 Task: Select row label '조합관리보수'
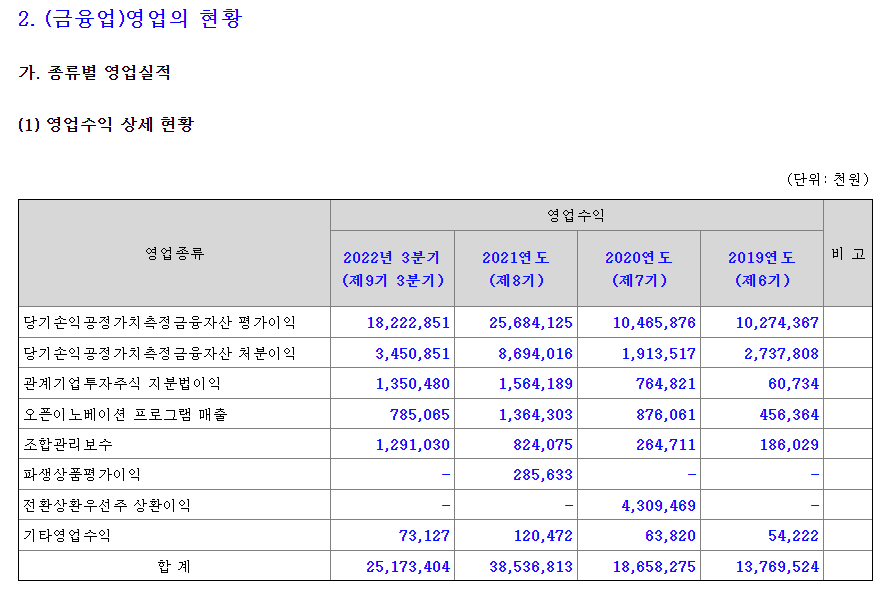pyautogui.click(x=68, y=445)
